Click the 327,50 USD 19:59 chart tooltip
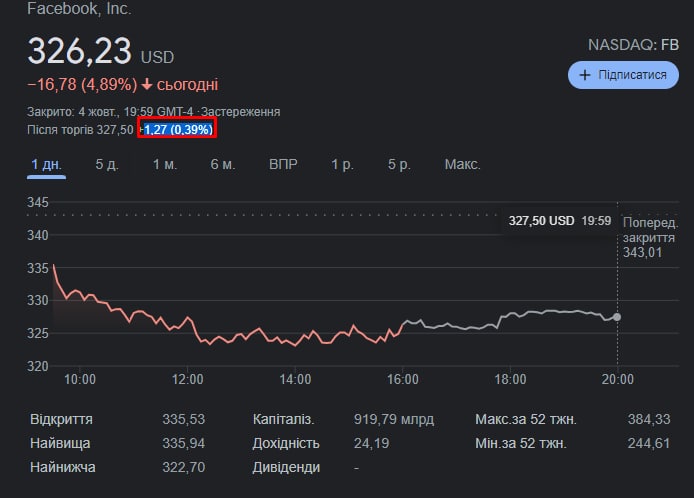 point(559,221)
